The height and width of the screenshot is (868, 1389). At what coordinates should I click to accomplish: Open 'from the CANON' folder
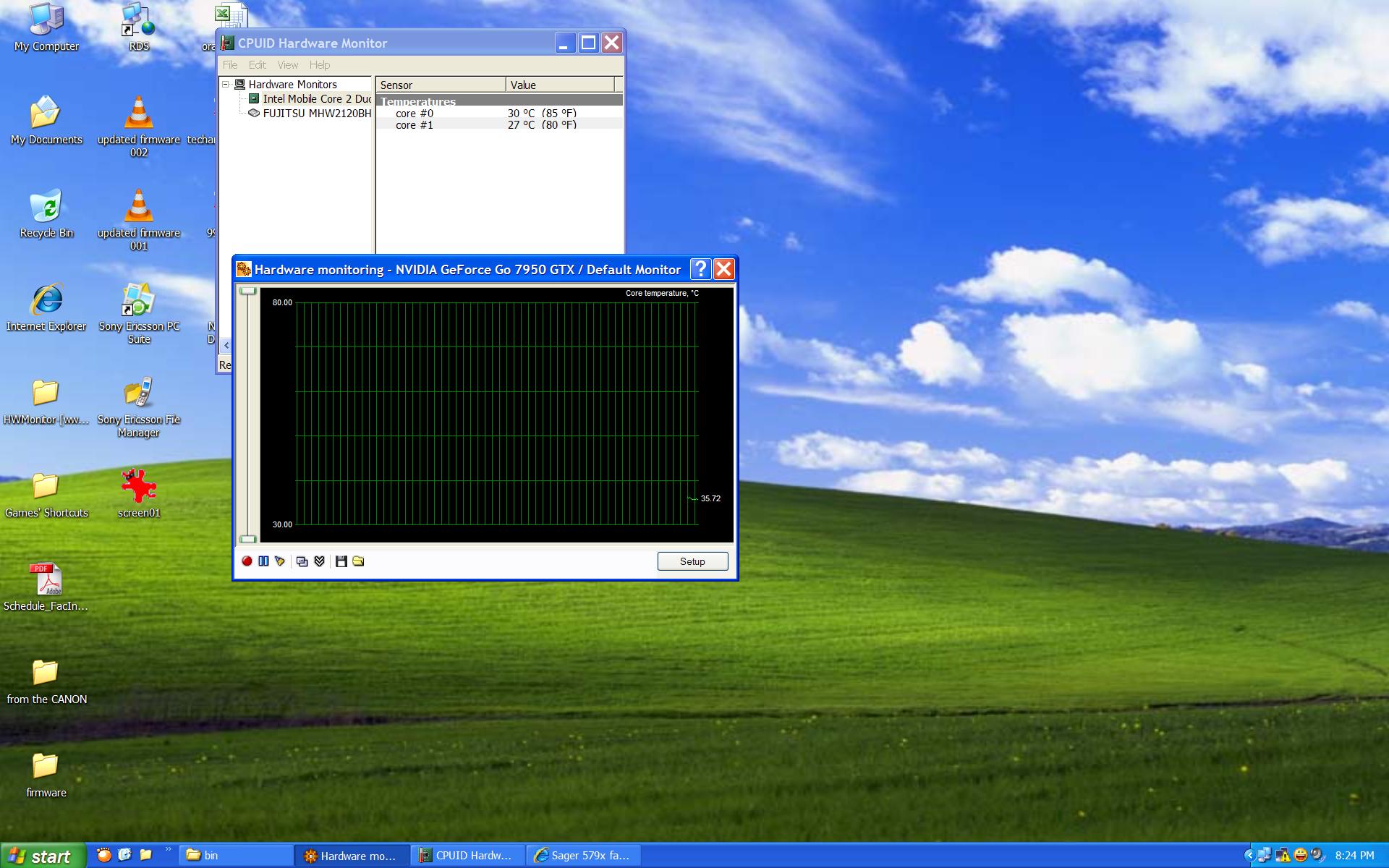[46, 681]
